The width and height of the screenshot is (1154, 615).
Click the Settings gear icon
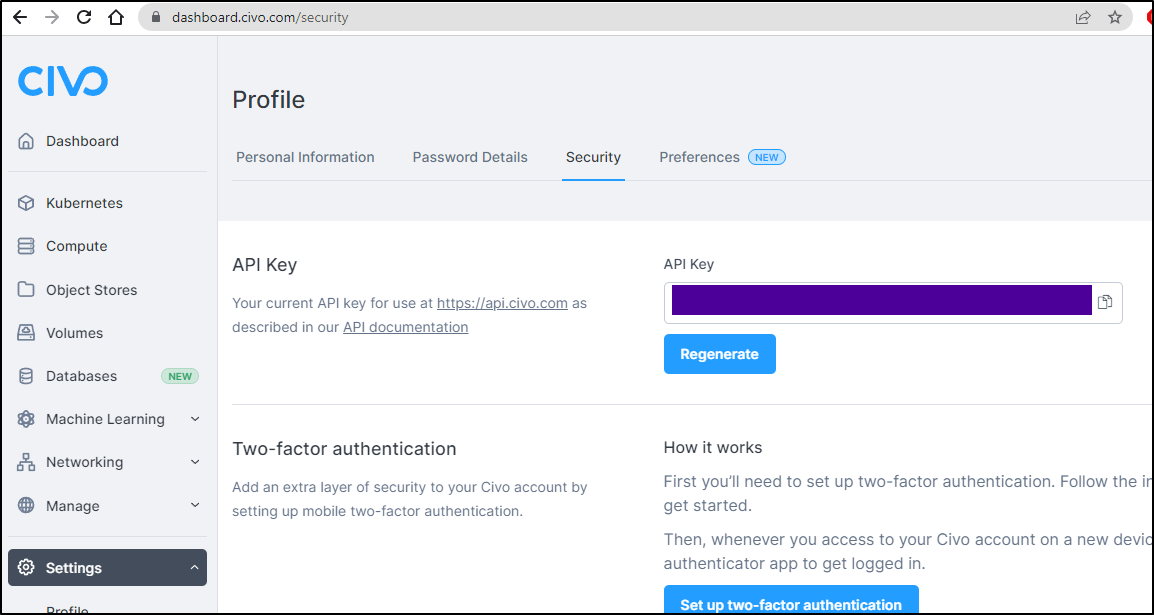(26, 568)
